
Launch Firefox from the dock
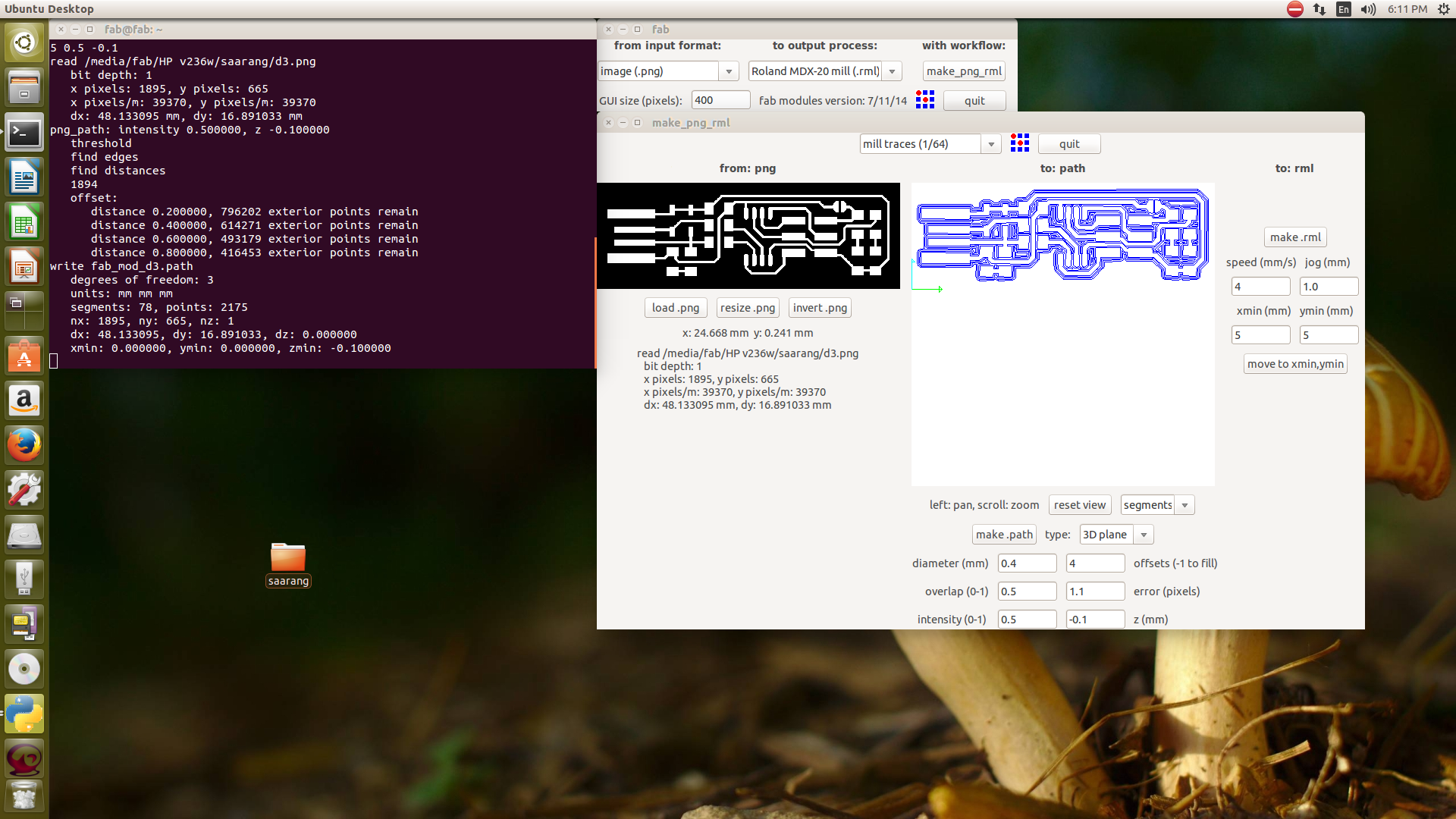(x=24, y=445)
